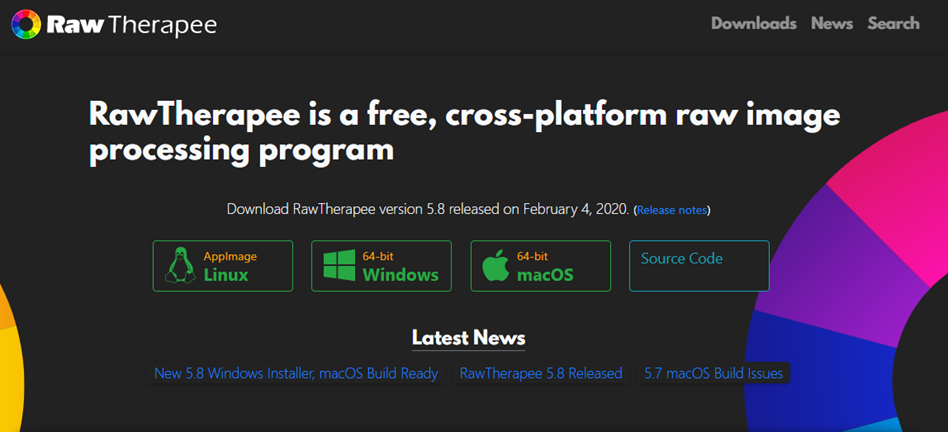Click the main headline about raw image processing
This screenshot has height=432, width=948.
pos(464,132)
